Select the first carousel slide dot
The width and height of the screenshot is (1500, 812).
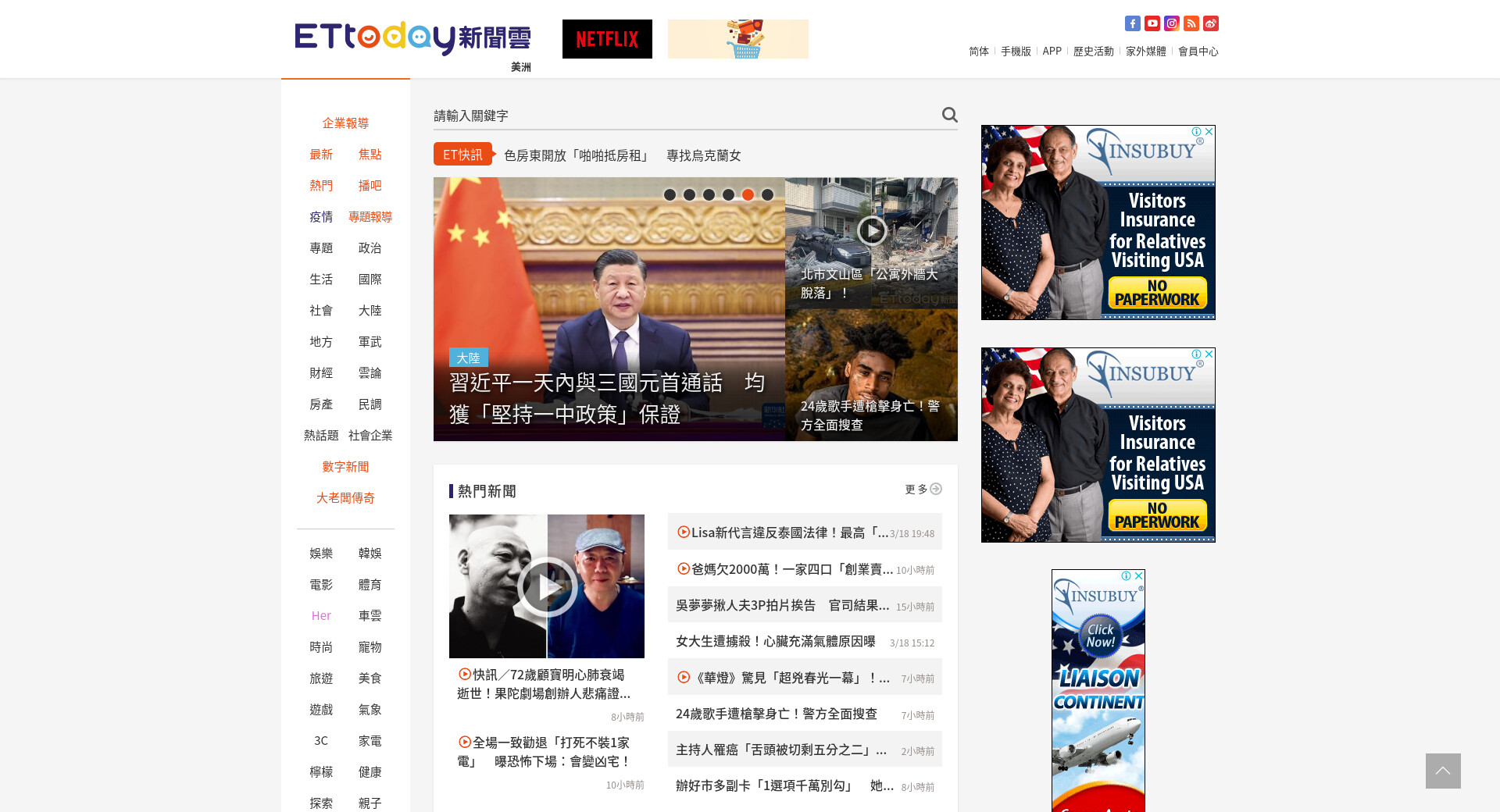coord(670,195)
